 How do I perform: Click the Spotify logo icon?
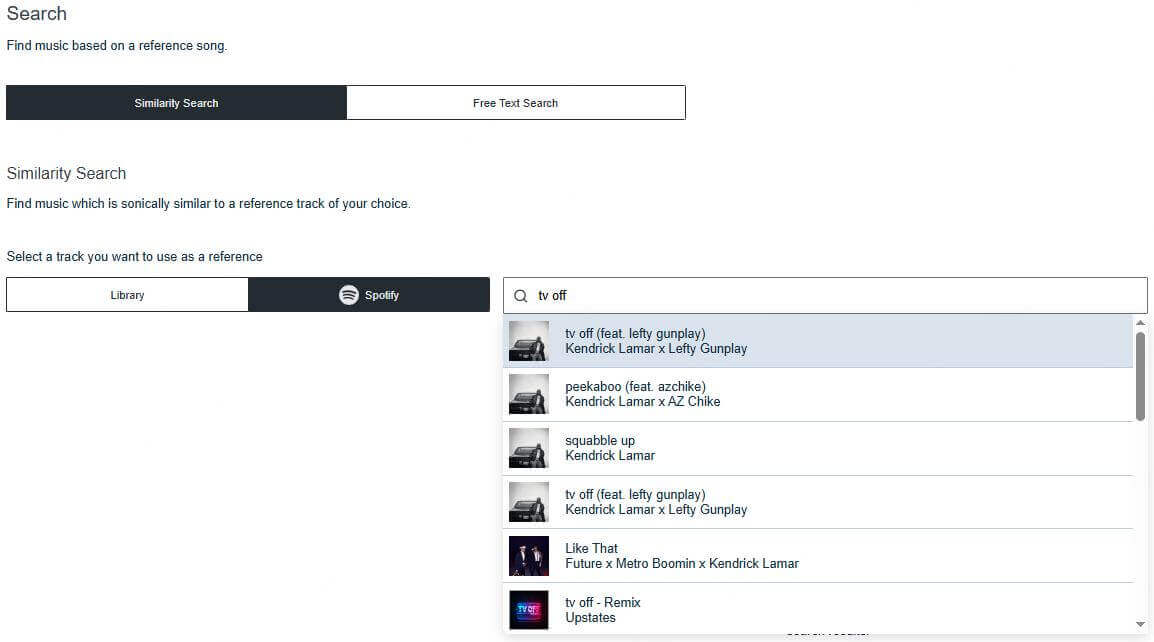tap(348, 295)
